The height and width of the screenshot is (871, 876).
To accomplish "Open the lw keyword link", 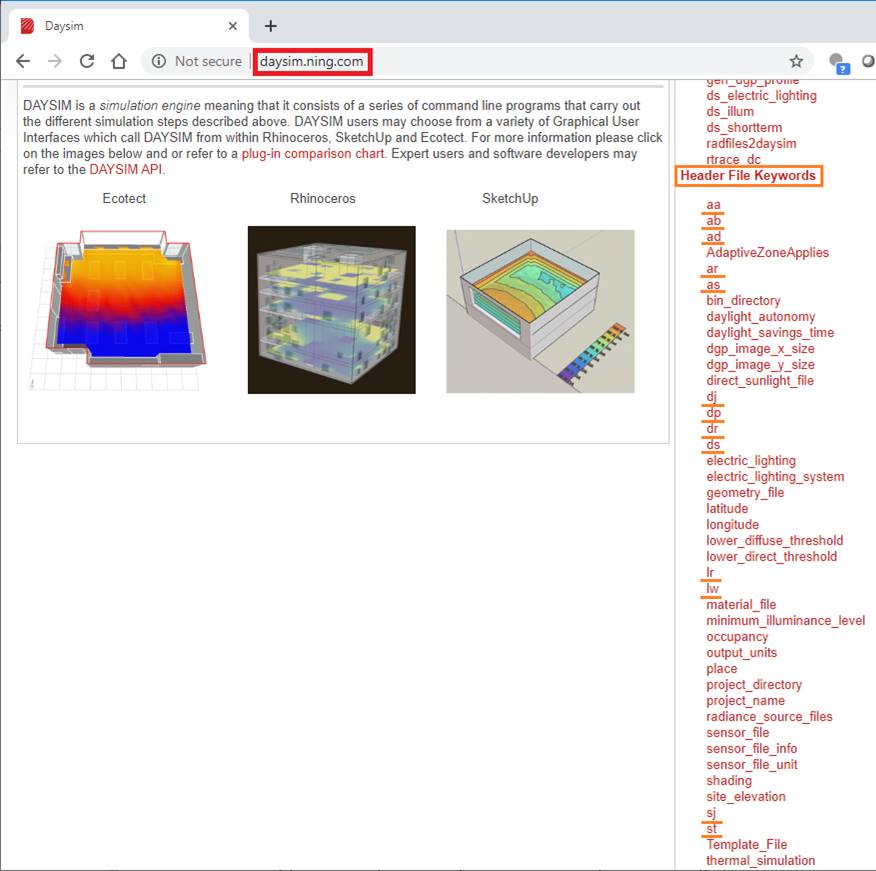I will tap(712, 588).
